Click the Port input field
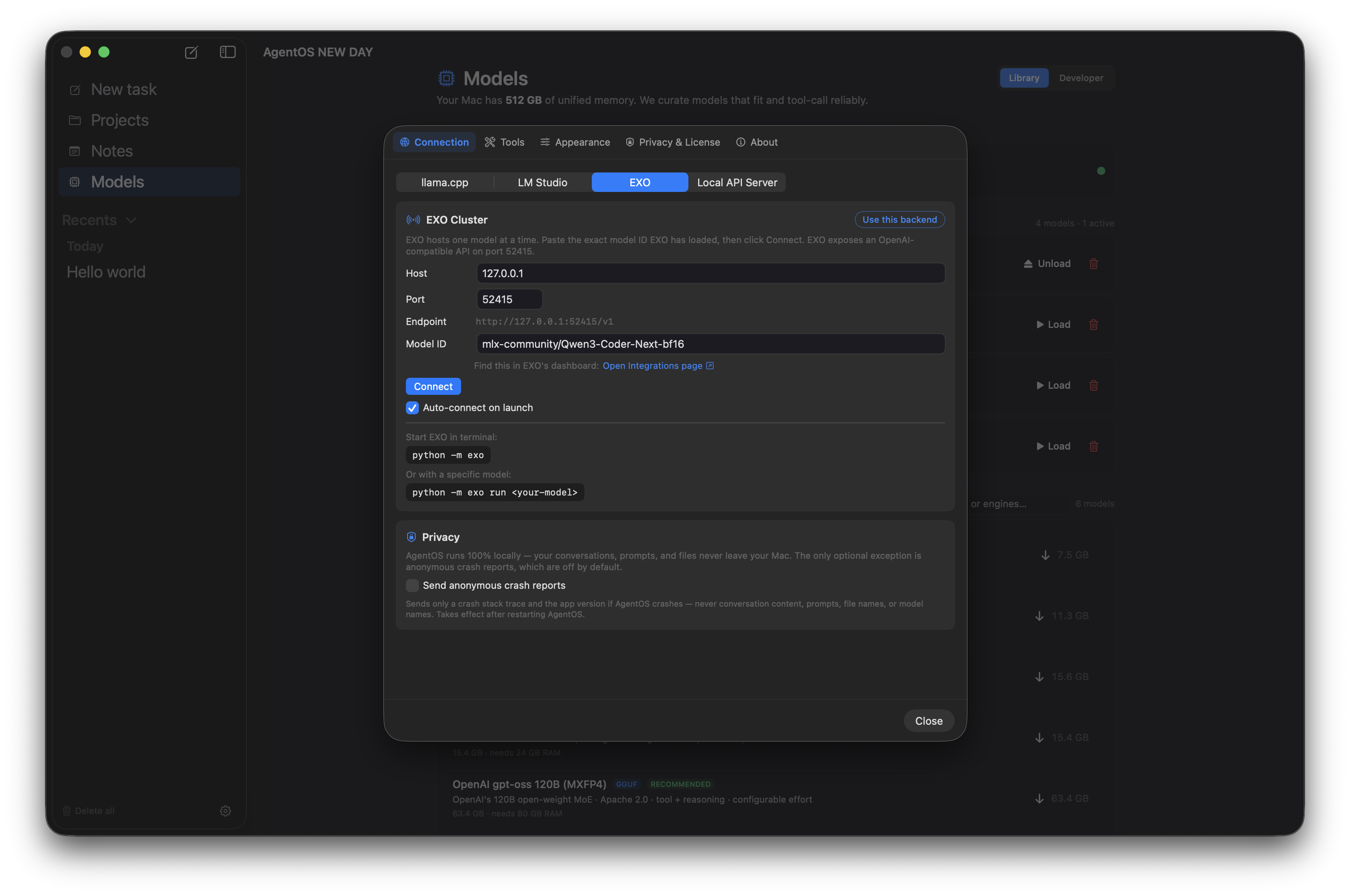Viewport: 1350px width, 896px height. [x=509, y=299]
